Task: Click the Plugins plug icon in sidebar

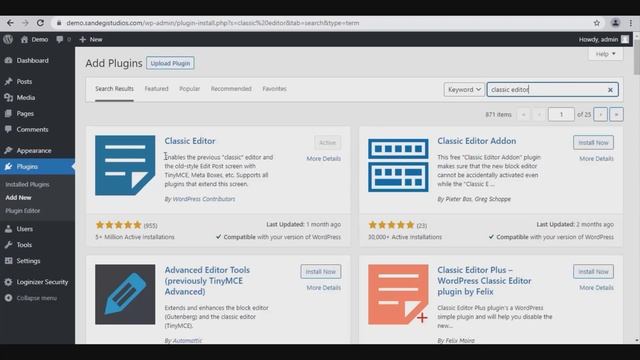Action: pos(8,167)
